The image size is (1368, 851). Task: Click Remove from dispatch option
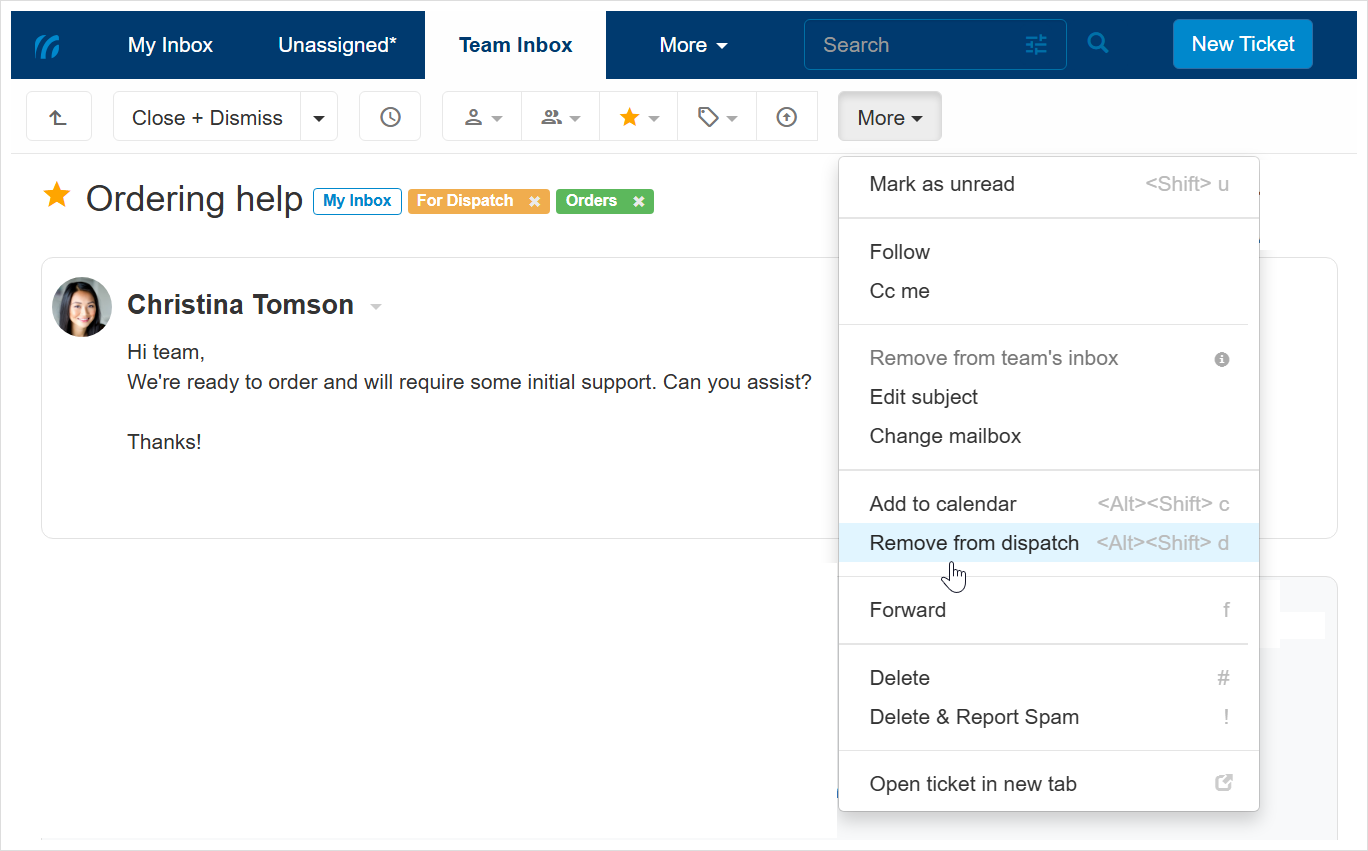[974, 542]
